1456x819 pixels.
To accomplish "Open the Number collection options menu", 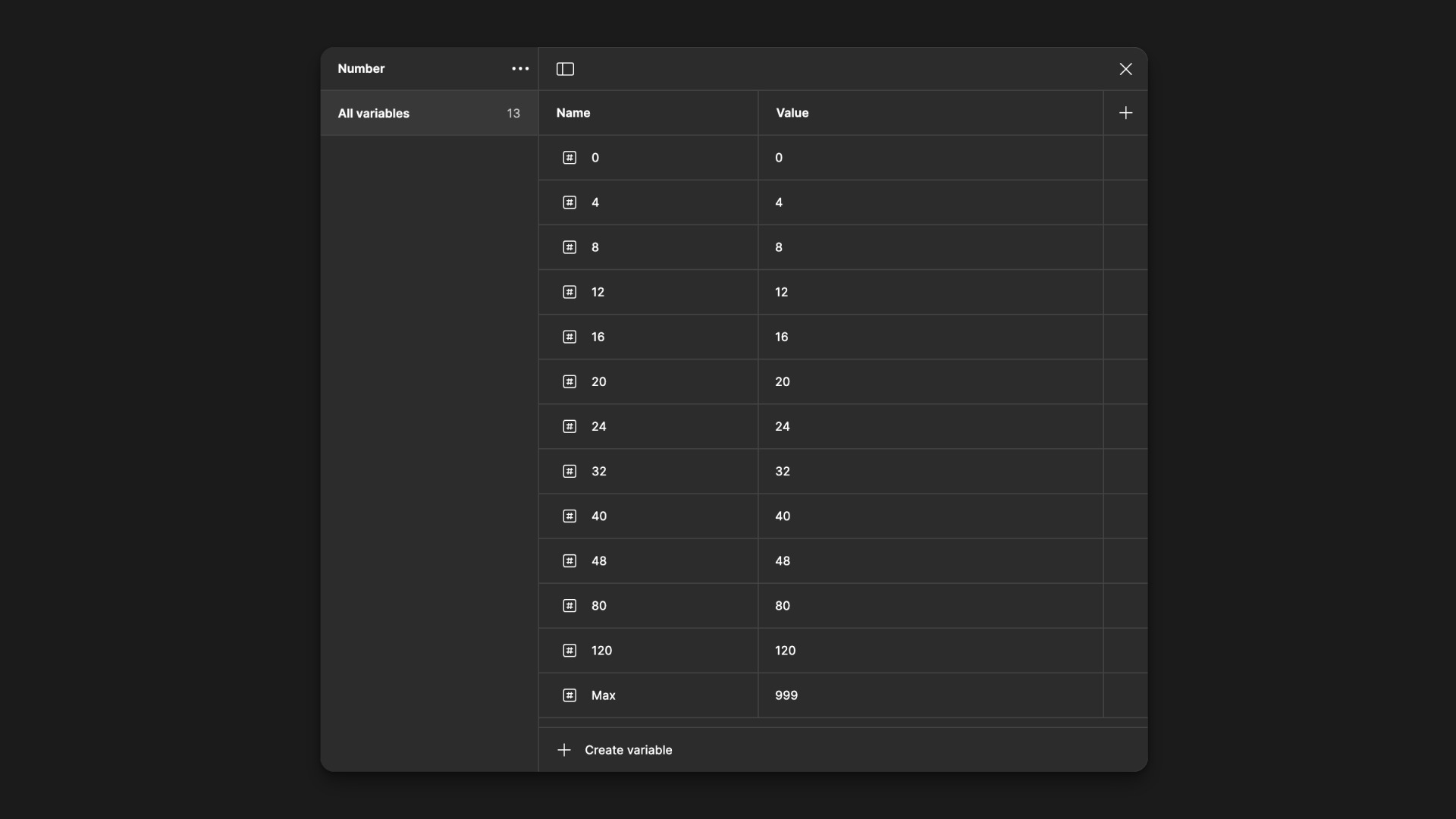I will click(x=520, y=69).
